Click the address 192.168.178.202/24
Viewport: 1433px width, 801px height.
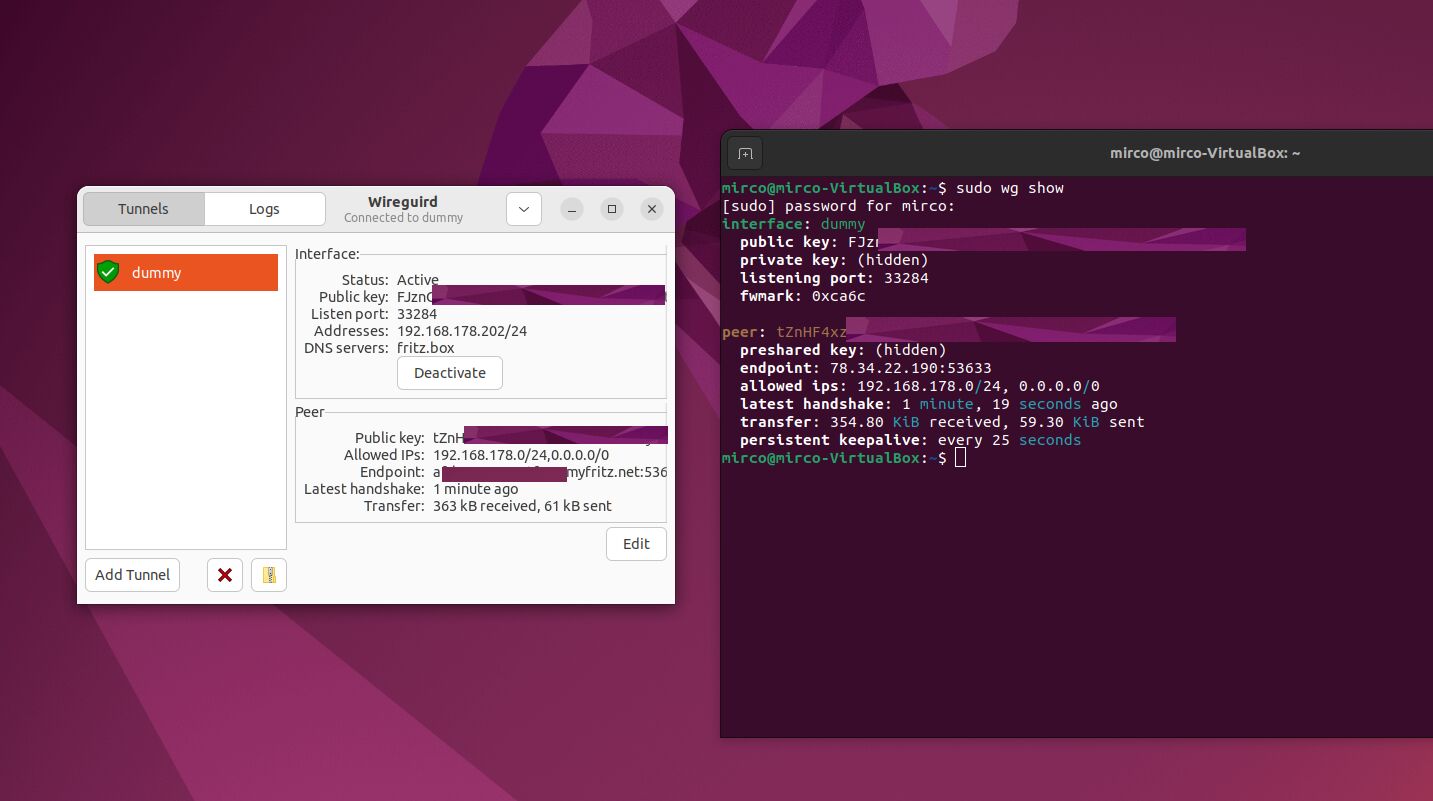point(462,331)
